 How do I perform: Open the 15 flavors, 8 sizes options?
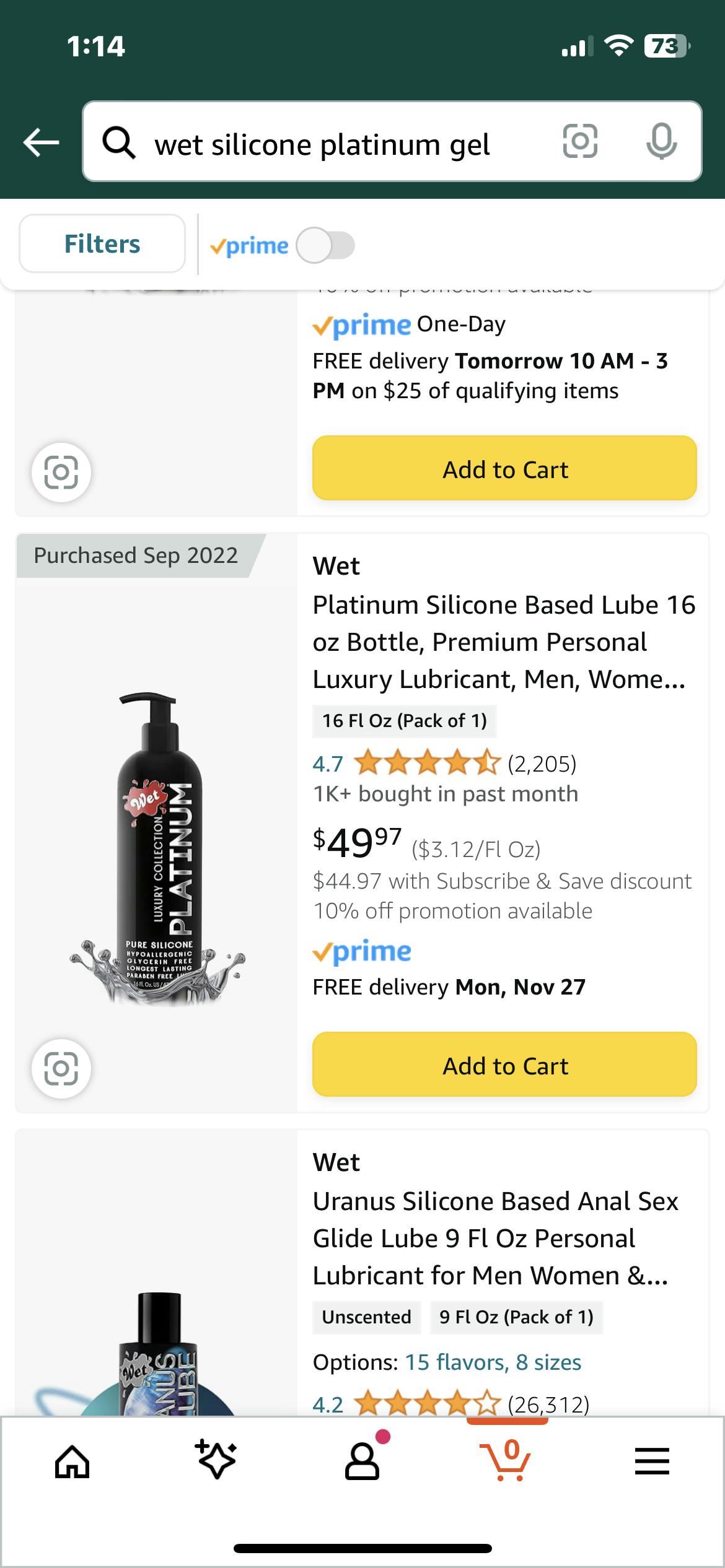tap(493, 1362)
